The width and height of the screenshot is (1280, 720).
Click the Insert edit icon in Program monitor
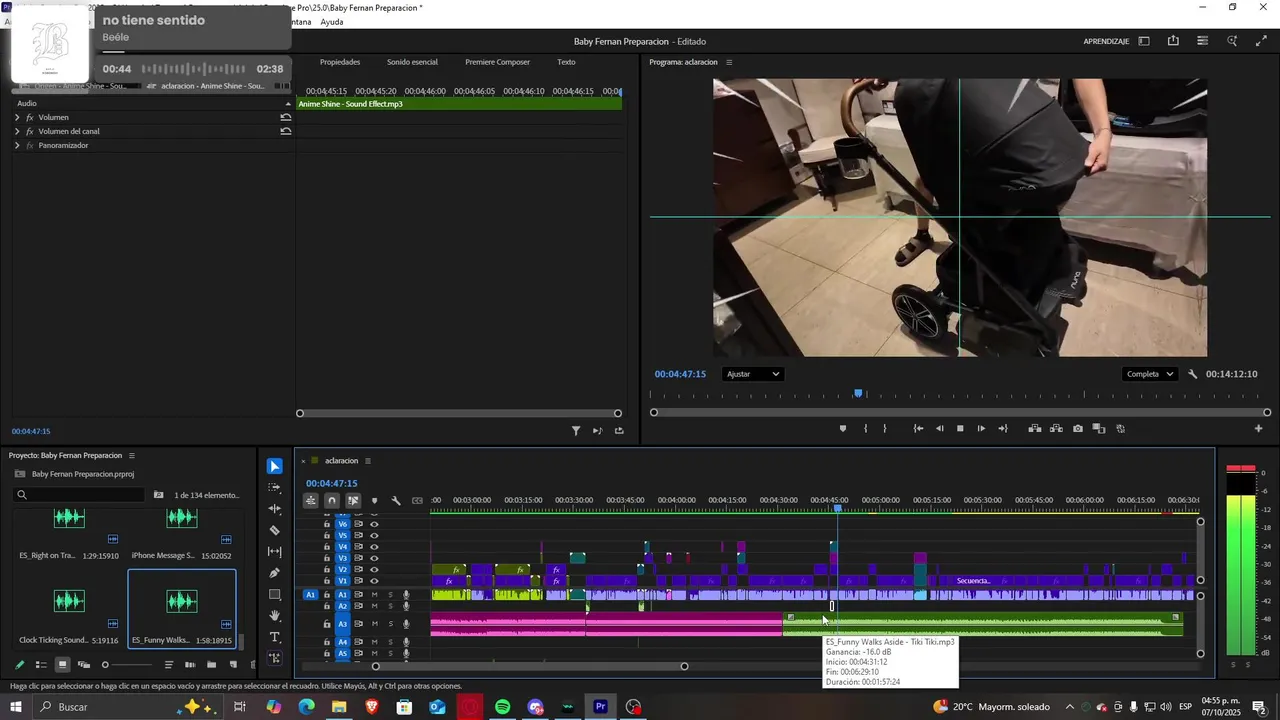[1035, 428]
